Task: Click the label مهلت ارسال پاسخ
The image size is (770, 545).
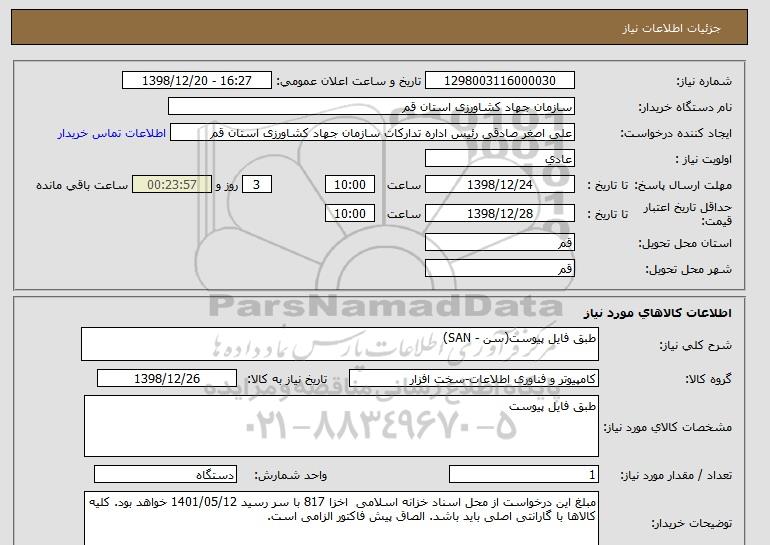Action: 683,186
